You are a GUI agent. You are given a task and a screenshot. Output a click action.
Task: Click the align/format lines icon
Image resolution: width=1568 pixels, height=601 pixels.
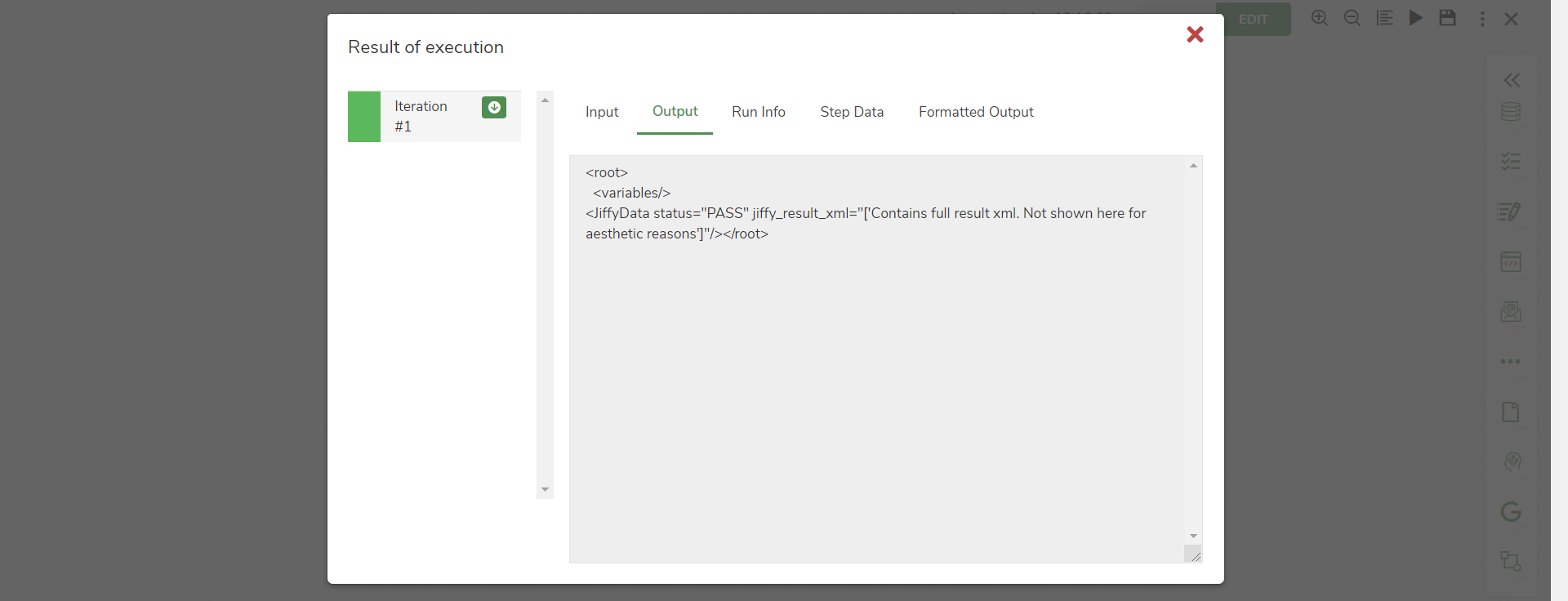pos(1385,18)
